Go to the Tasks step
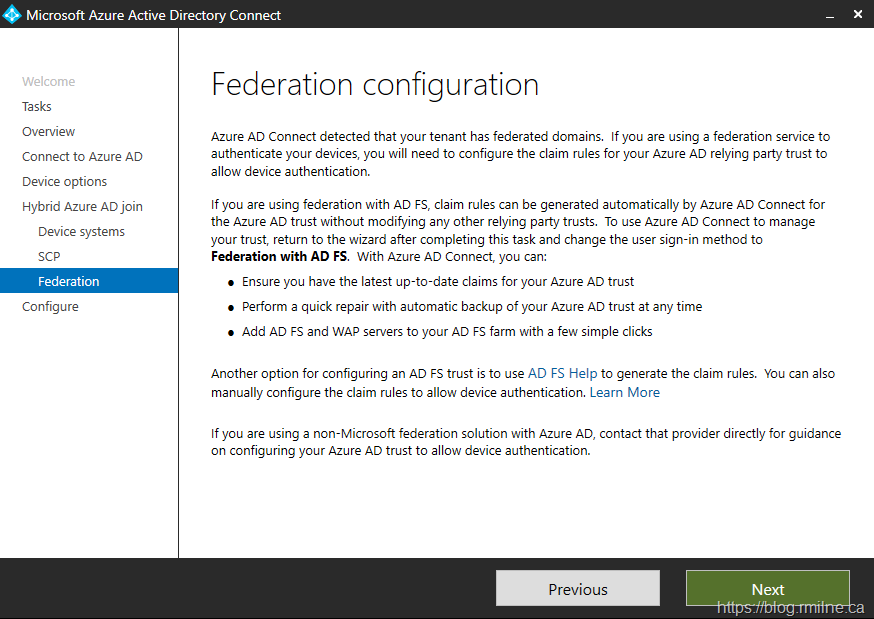This screenshot has height=619, width=874. coord(37,107)
